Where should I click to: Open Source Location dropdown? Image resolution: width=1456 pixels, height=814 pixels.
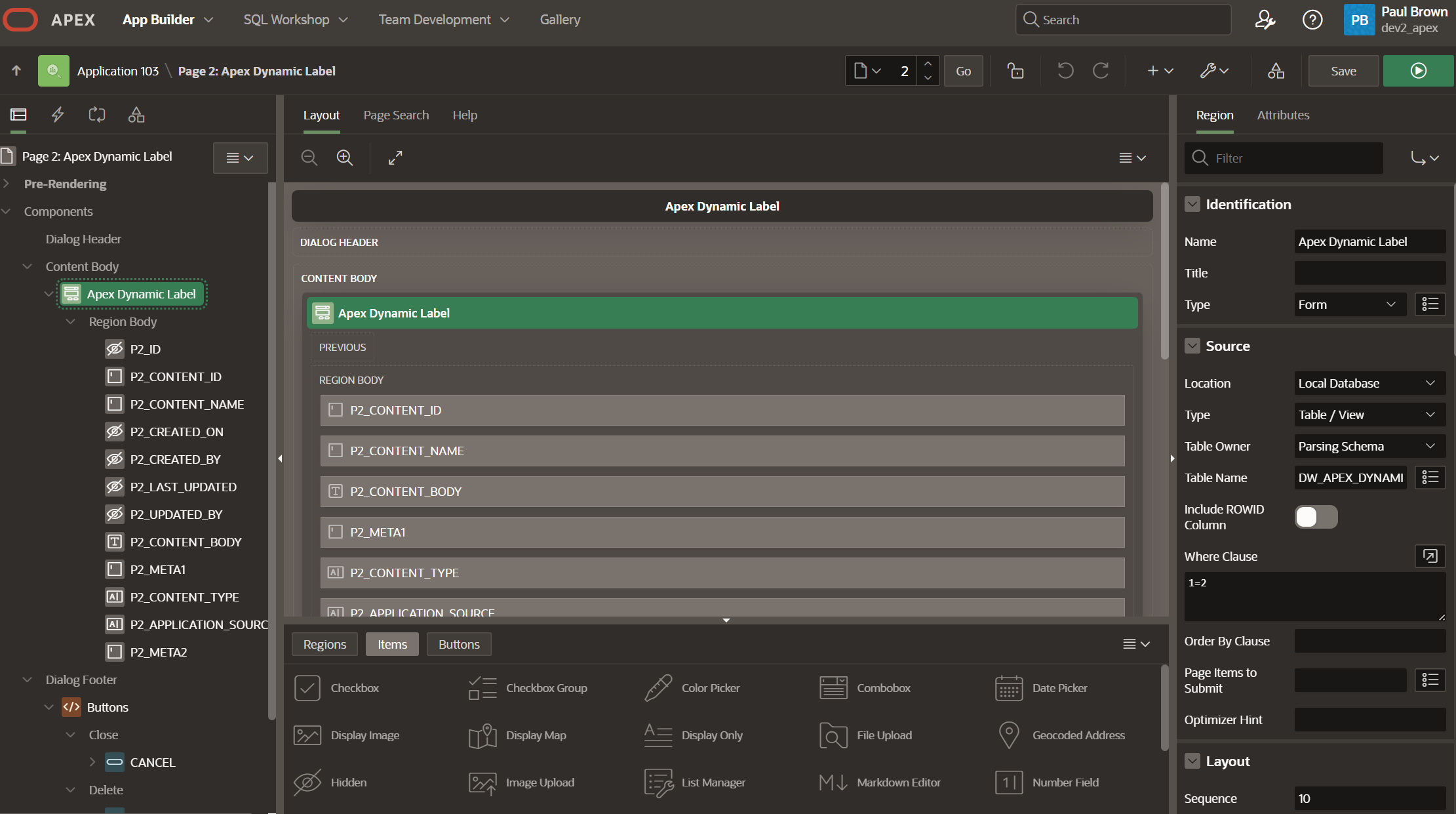(1369, 383)
